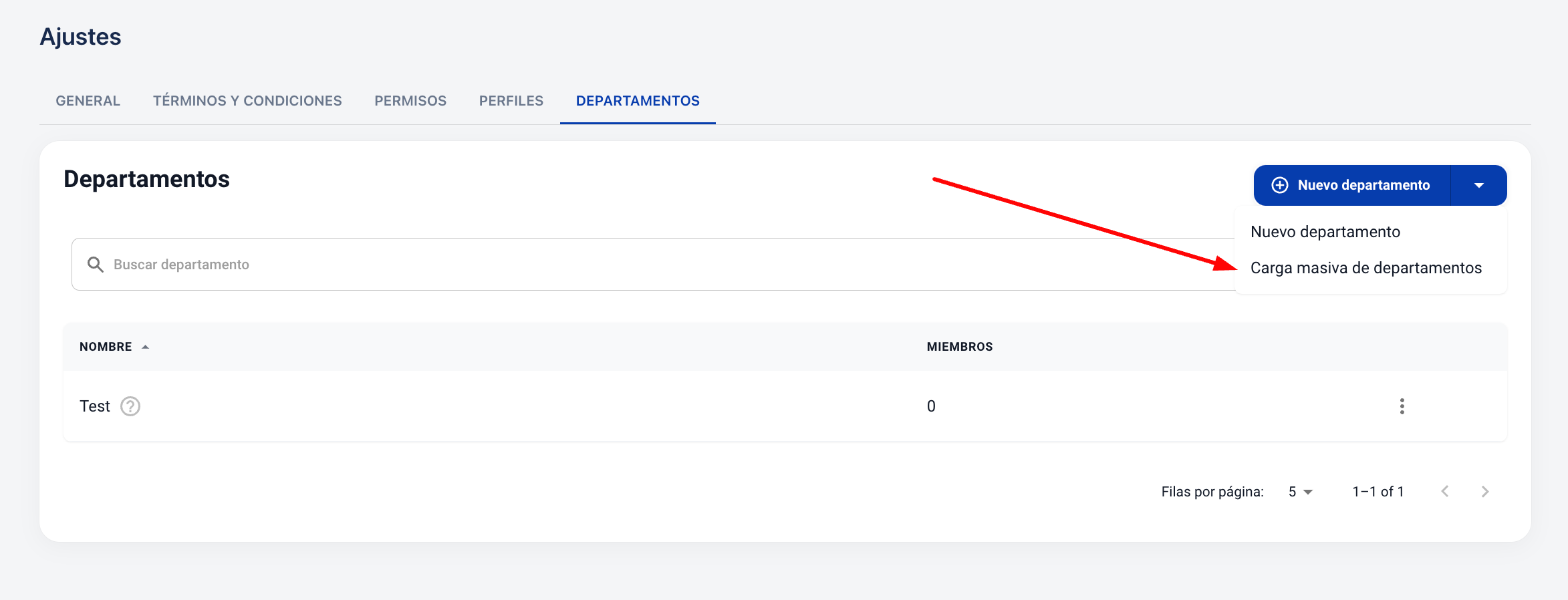Open the three-dot options menu for Test
This screenshot has height=600, width=1568.
tap(1402, 406)
